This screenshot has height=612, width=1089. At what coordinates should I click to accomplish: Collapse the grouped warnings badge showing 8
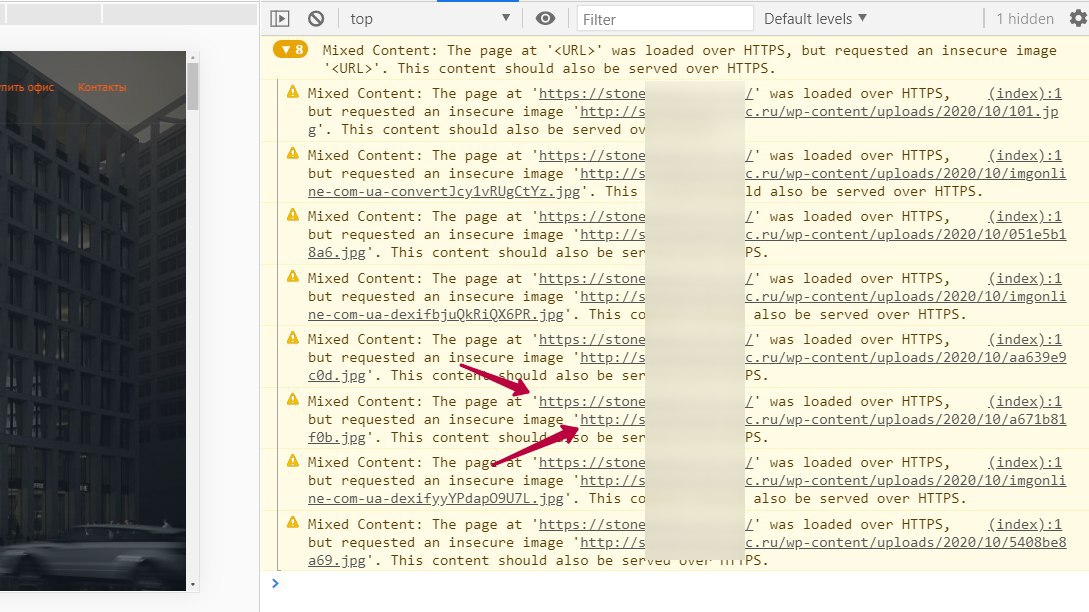coord(290,49)
